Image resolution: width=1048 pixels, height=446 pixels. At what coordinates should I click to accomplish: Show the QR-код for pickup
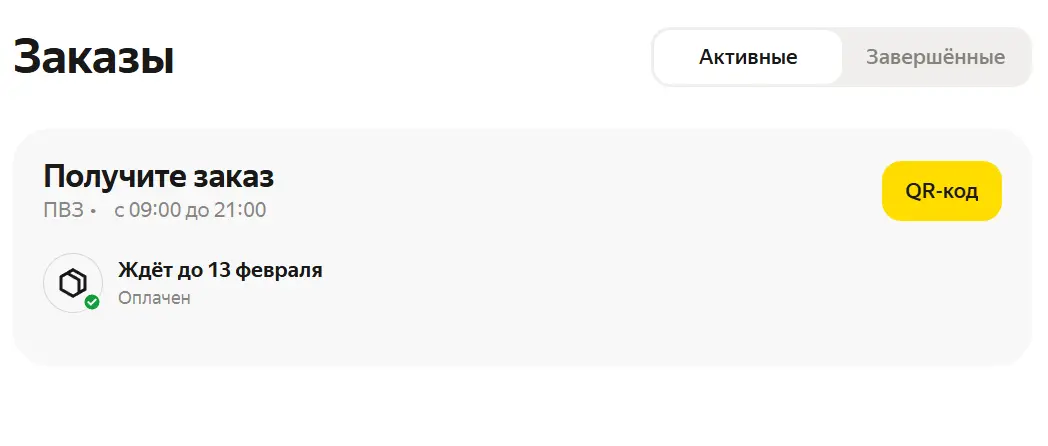click(942, 191)
